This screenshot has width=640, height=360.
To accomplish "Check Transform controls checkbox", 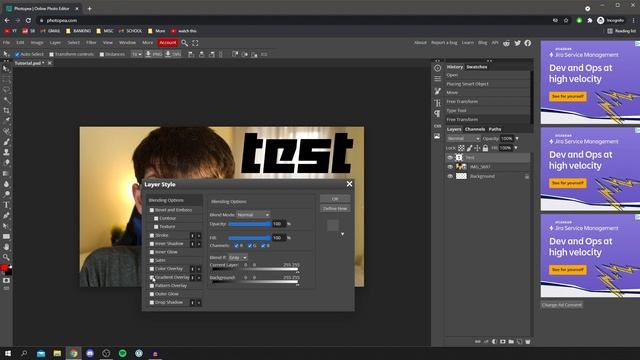I will [x=51, y=54].
